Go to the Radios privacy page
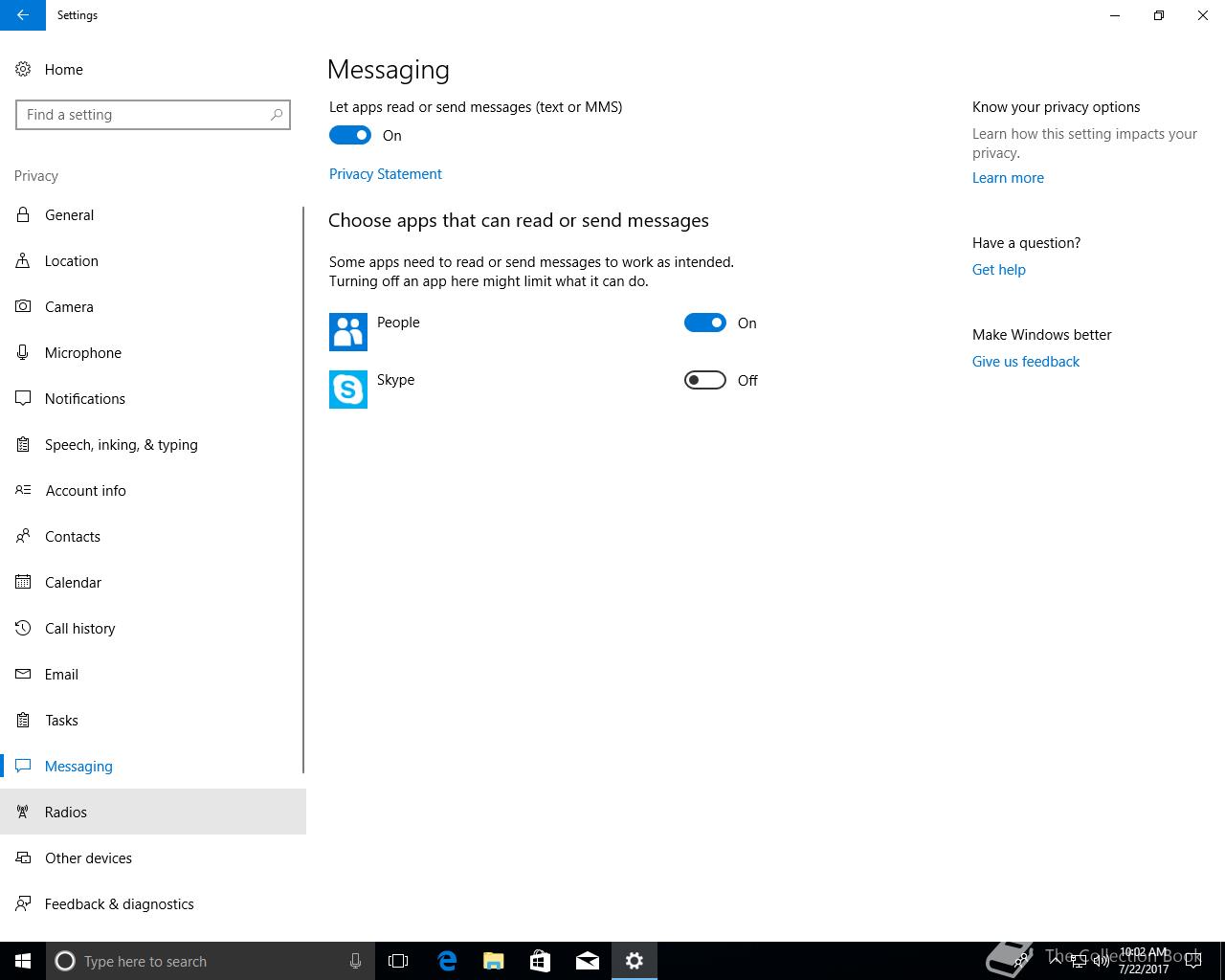This screenshot has height=980, width=1225. pos(66,813)
